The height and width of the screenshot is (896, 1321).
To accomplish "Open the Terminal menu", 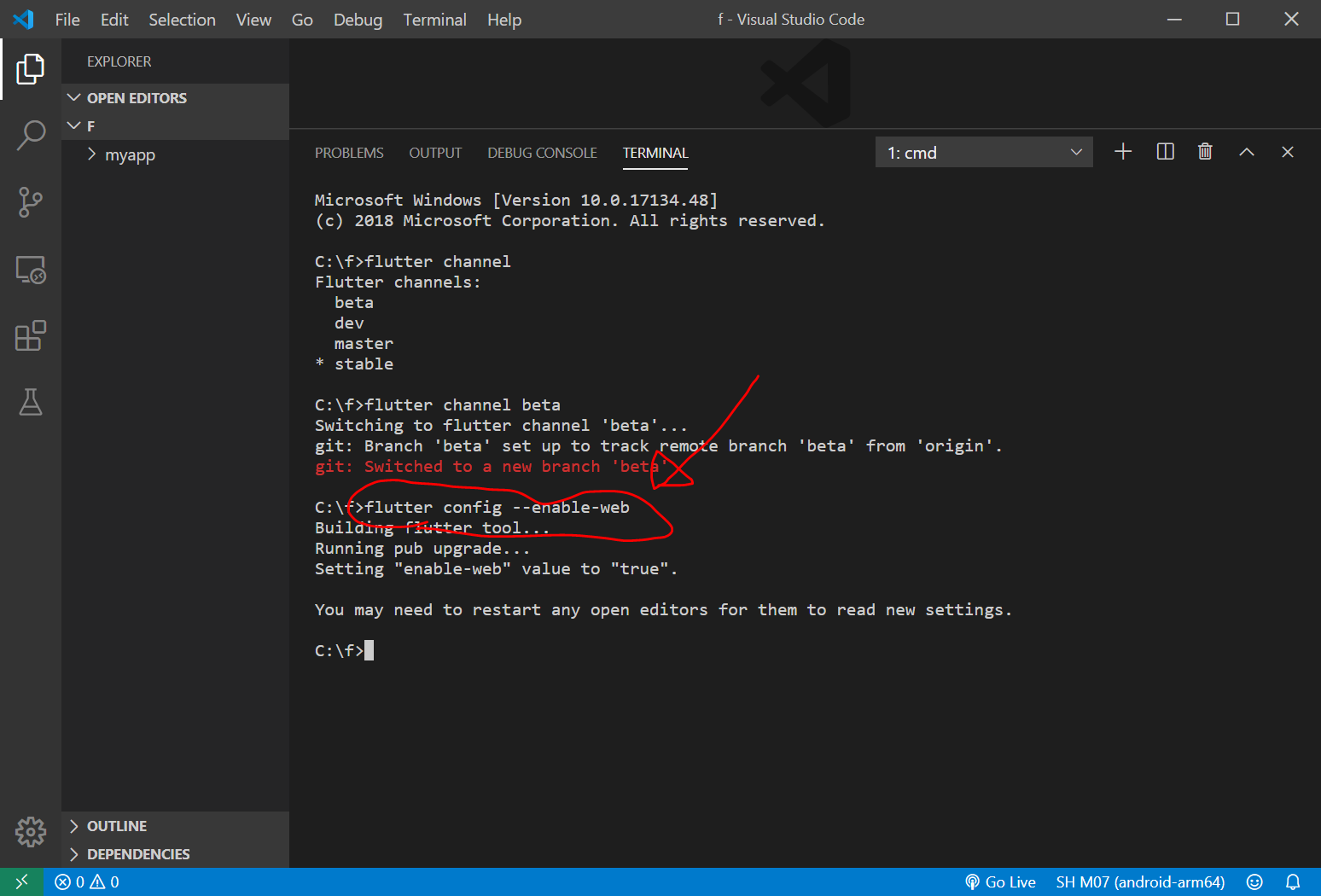I will 434,20.
